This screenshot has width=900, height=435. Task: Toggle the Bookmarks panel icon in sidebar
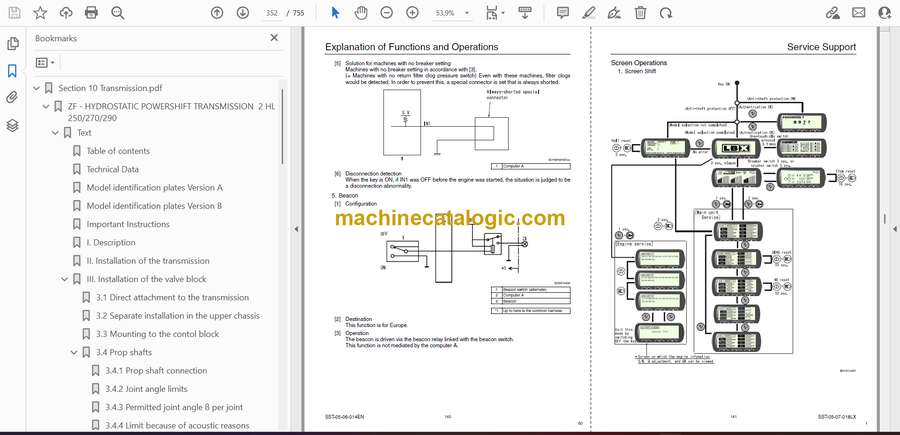pyautogui.click(x=12, y=71)
